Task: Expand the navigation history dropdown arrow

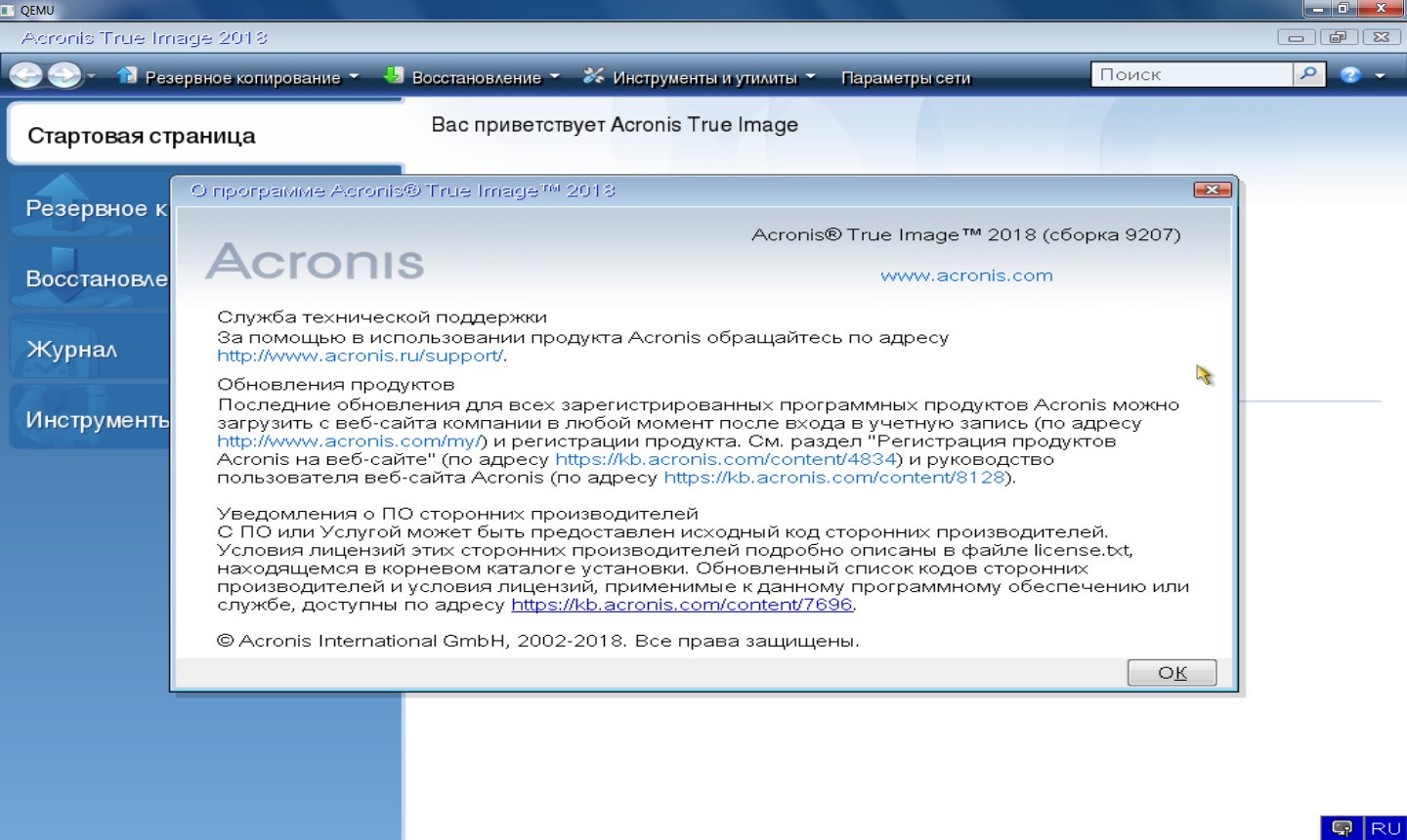Action: coord(91,75)
